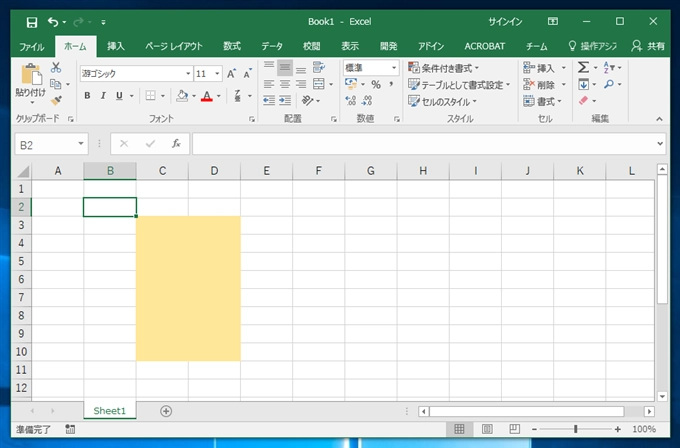The width and height of the screenshot is (680, 448).
Task: Open 書式 format cells menu
Action: point(543,101)
